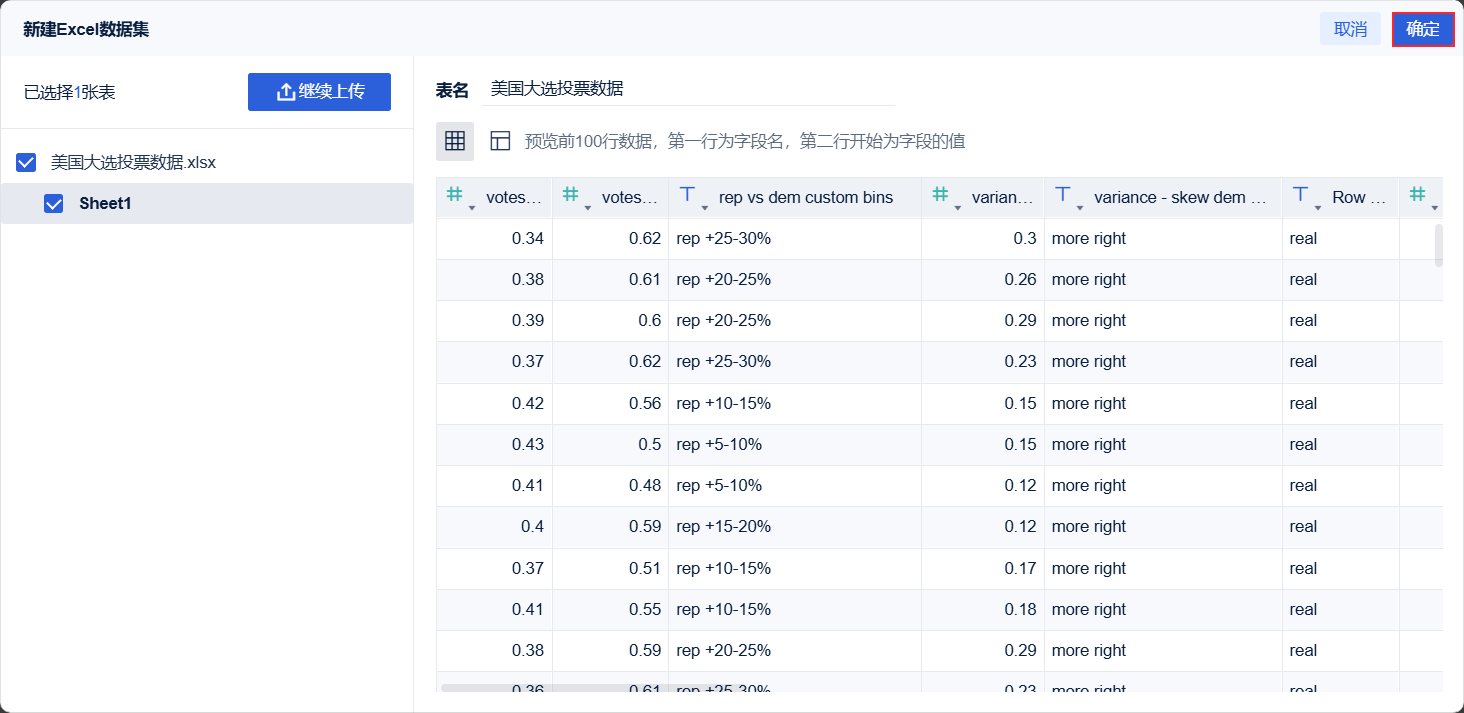Screen dimensions: 1464x713
Task: Click the cell with value 0.55
Action: tap(610, 610)
